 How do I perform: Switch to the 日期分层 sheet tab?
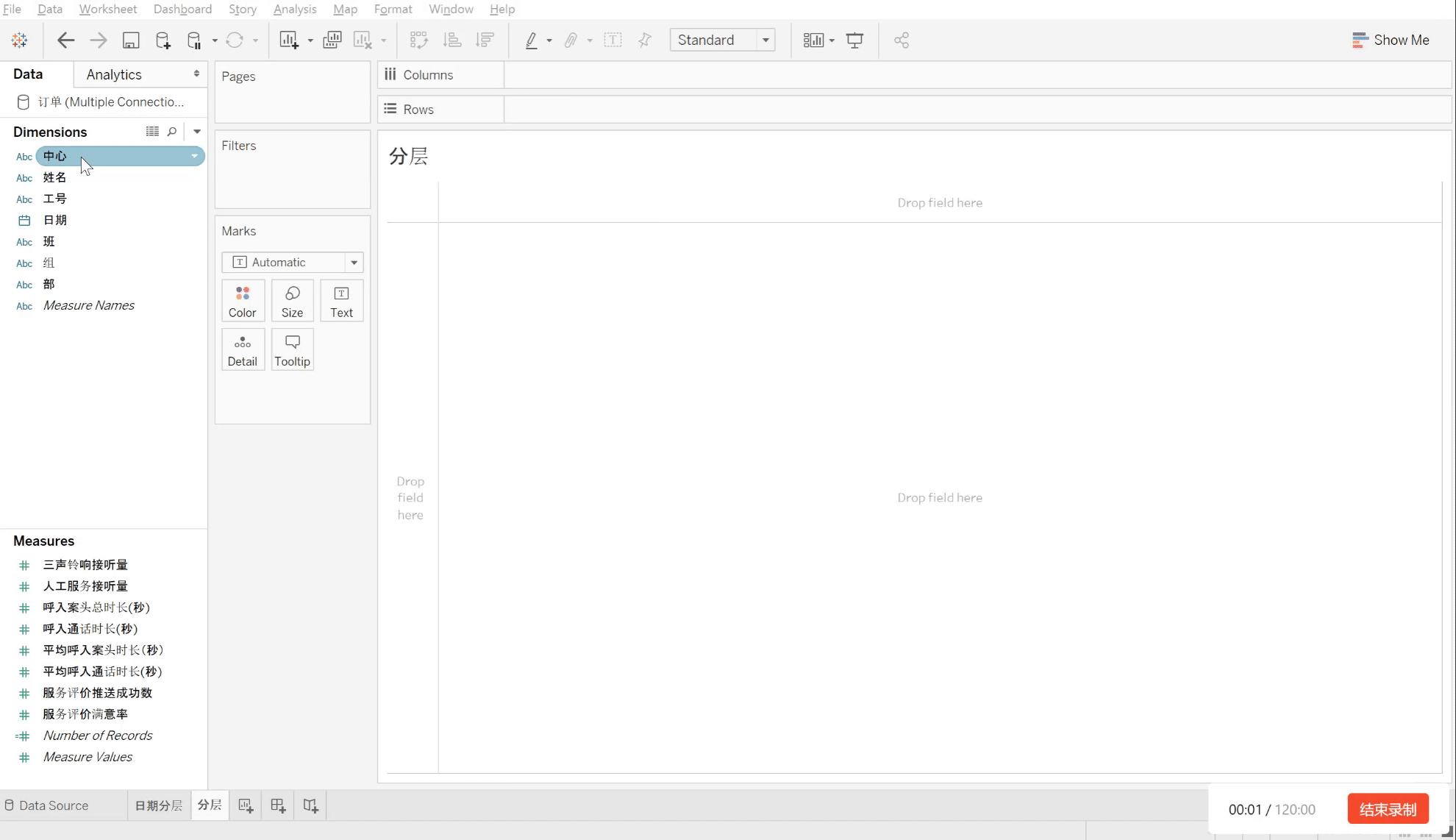(x=158, y=805)
